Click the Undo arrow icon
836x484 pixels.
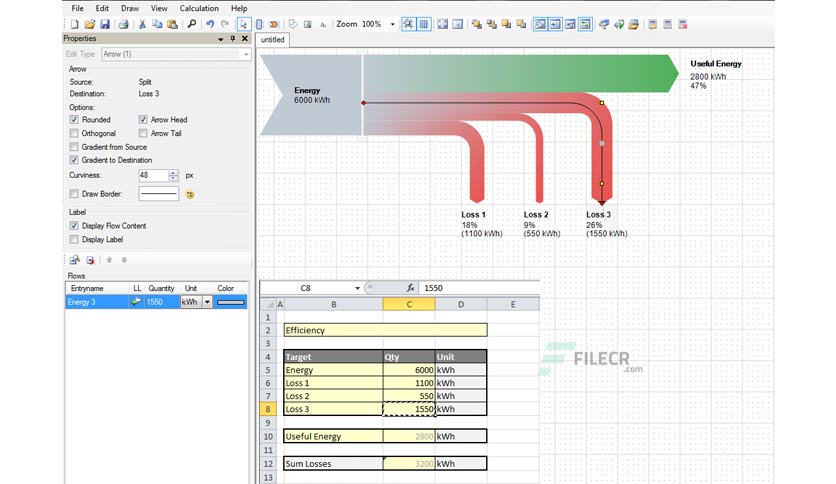(210, 25)
